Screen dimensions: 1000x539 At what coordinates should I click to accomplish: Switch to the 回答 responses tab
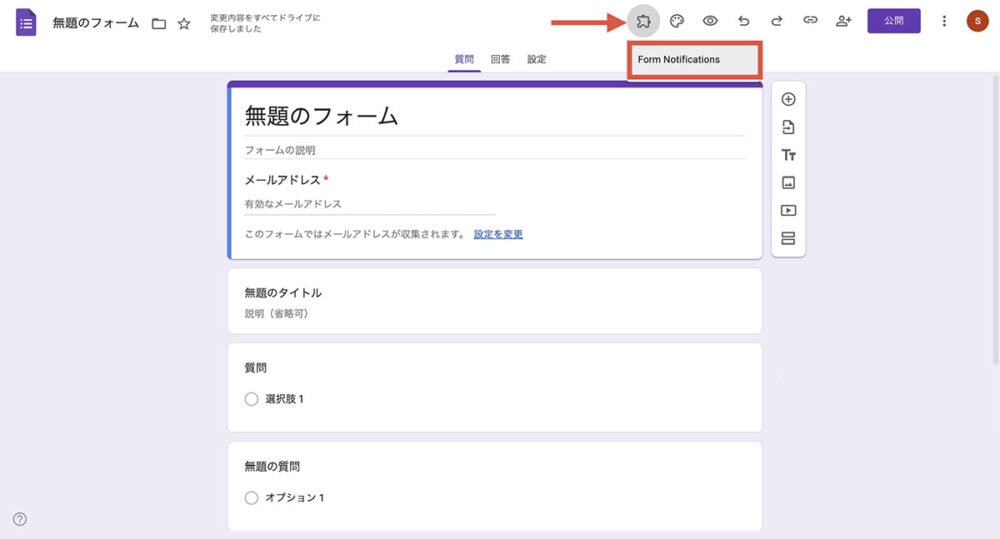coord(500,59)
